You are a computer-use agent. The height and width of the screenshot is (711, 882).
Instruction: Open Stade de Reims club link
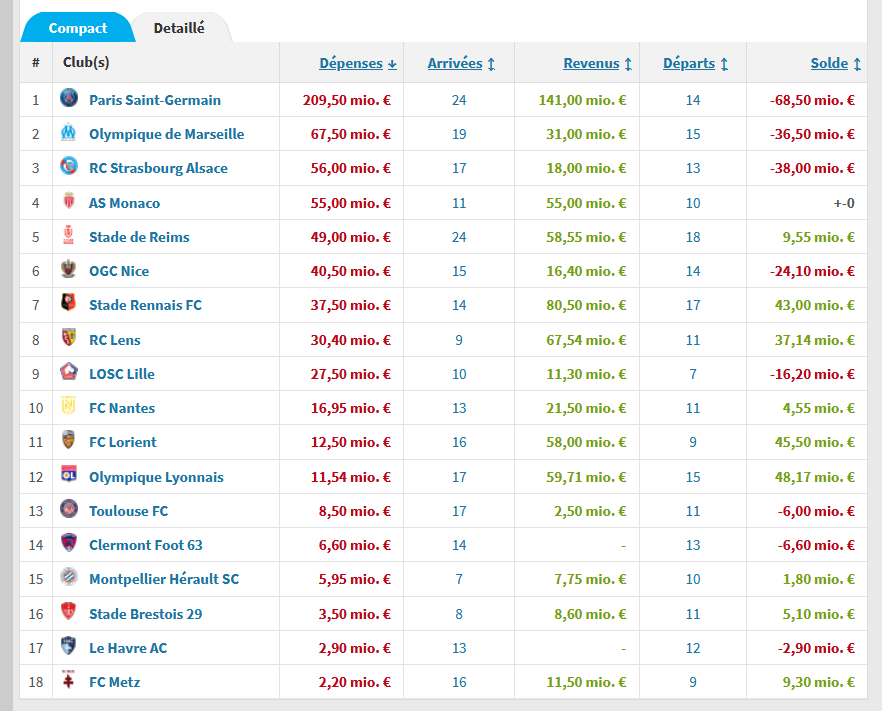[x=139, y=237]
